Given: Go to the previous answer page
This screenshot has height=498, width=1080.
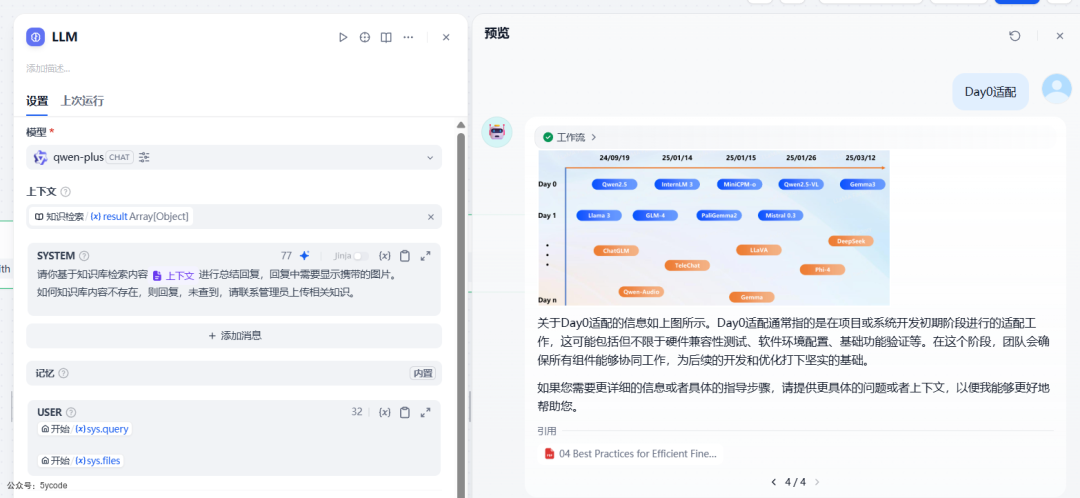Looking at the screenshot, I should click(773, 482).
